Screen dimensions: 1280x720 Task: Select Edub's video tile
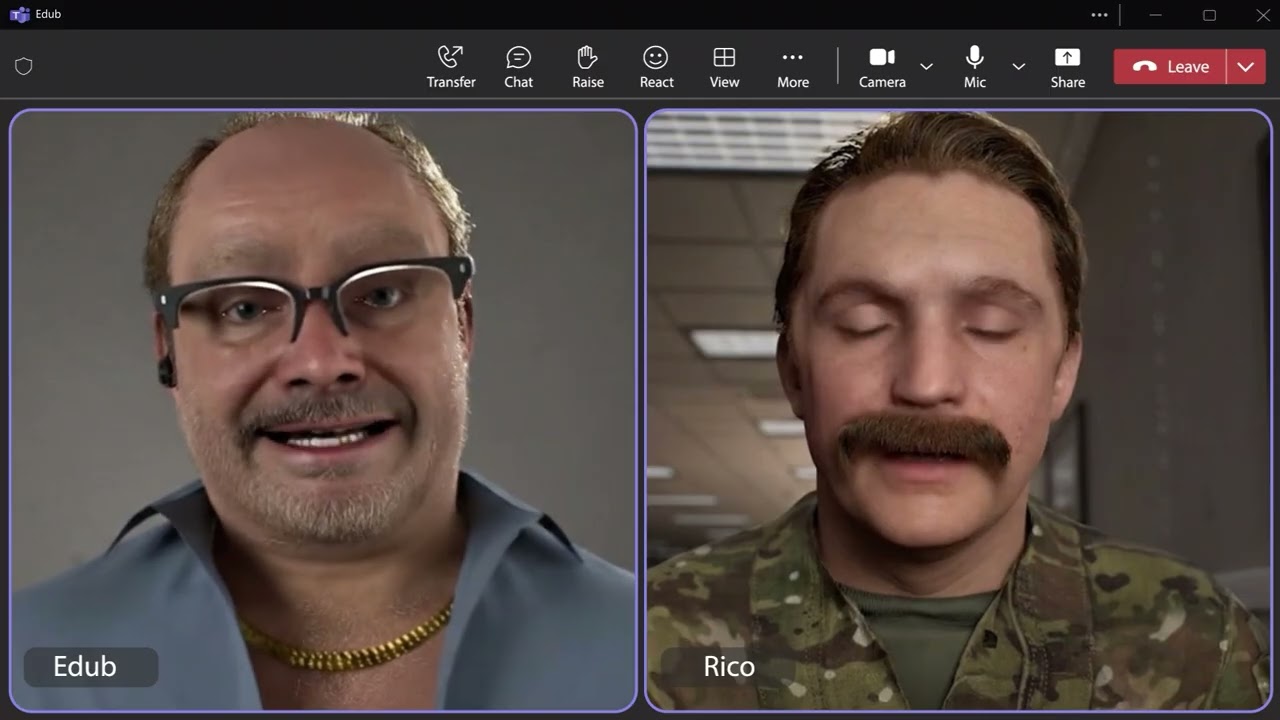coord(323,410)
